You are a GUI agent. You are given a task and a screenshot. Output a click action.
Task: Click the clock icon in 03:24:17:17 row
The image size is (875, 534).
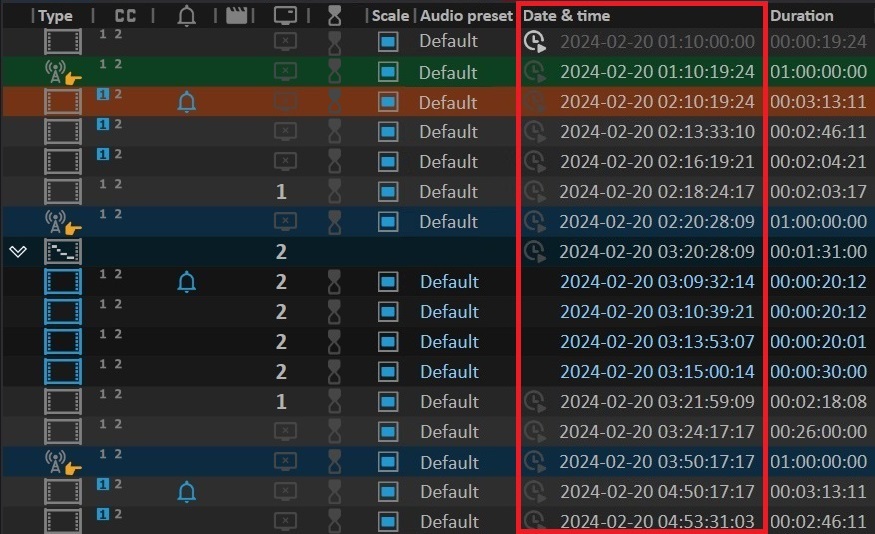pyautogui.click(x=535, y=431)
